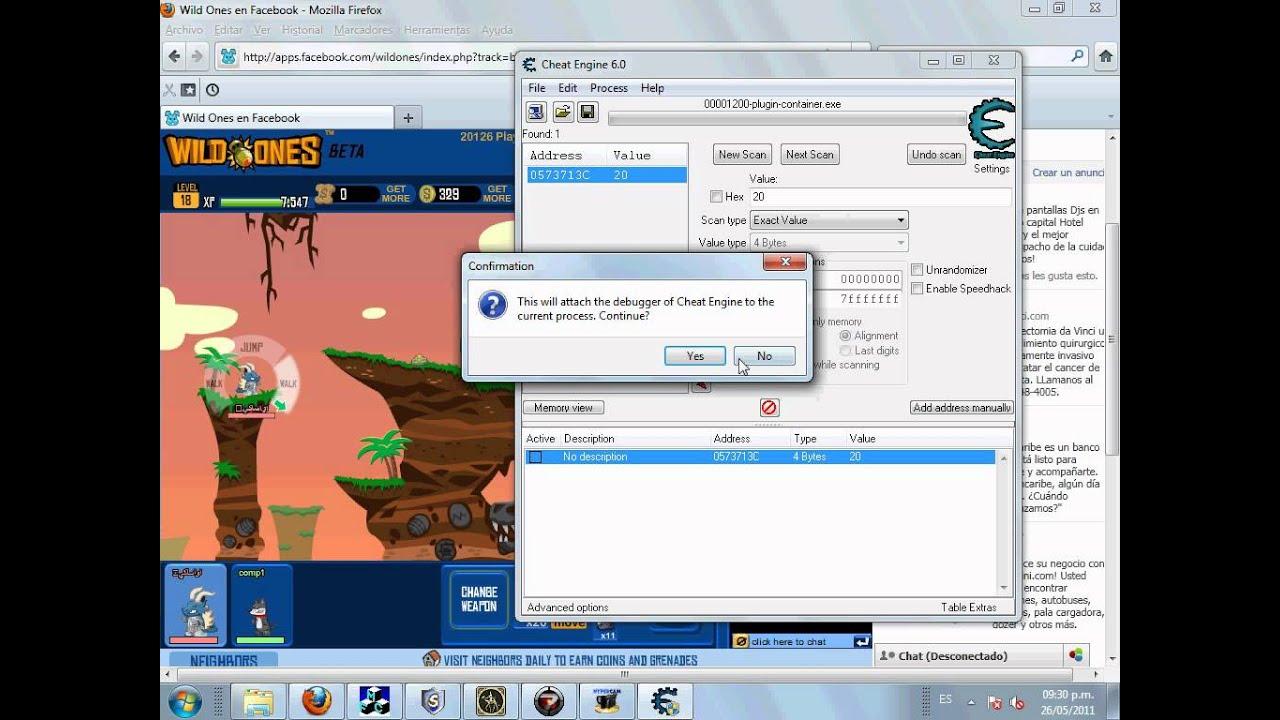
Task: Send the chat message arrow icon
Action: pos(861,641)
